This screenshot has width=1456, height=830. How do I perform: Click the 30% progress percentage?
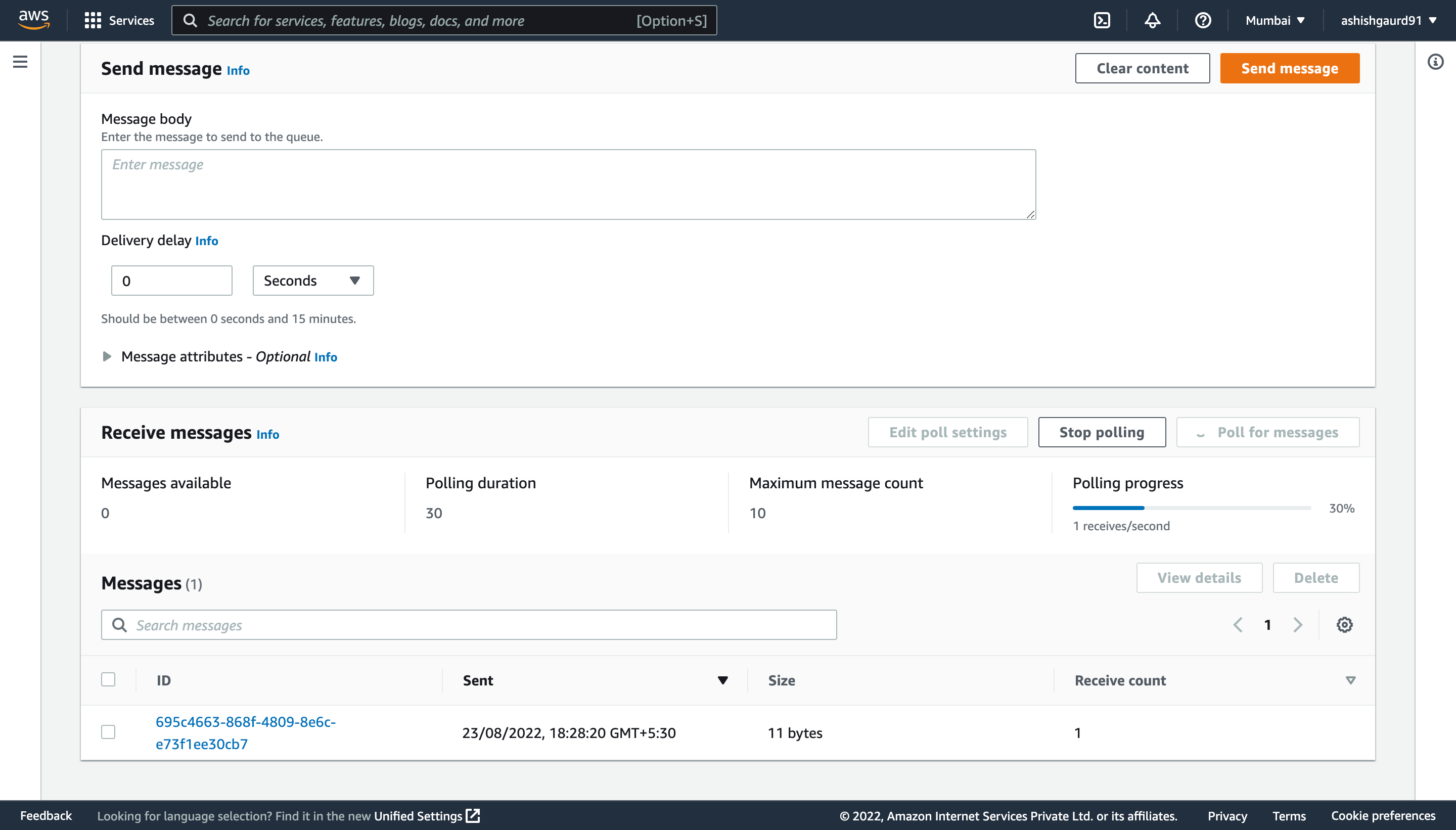pos(1341,508)
